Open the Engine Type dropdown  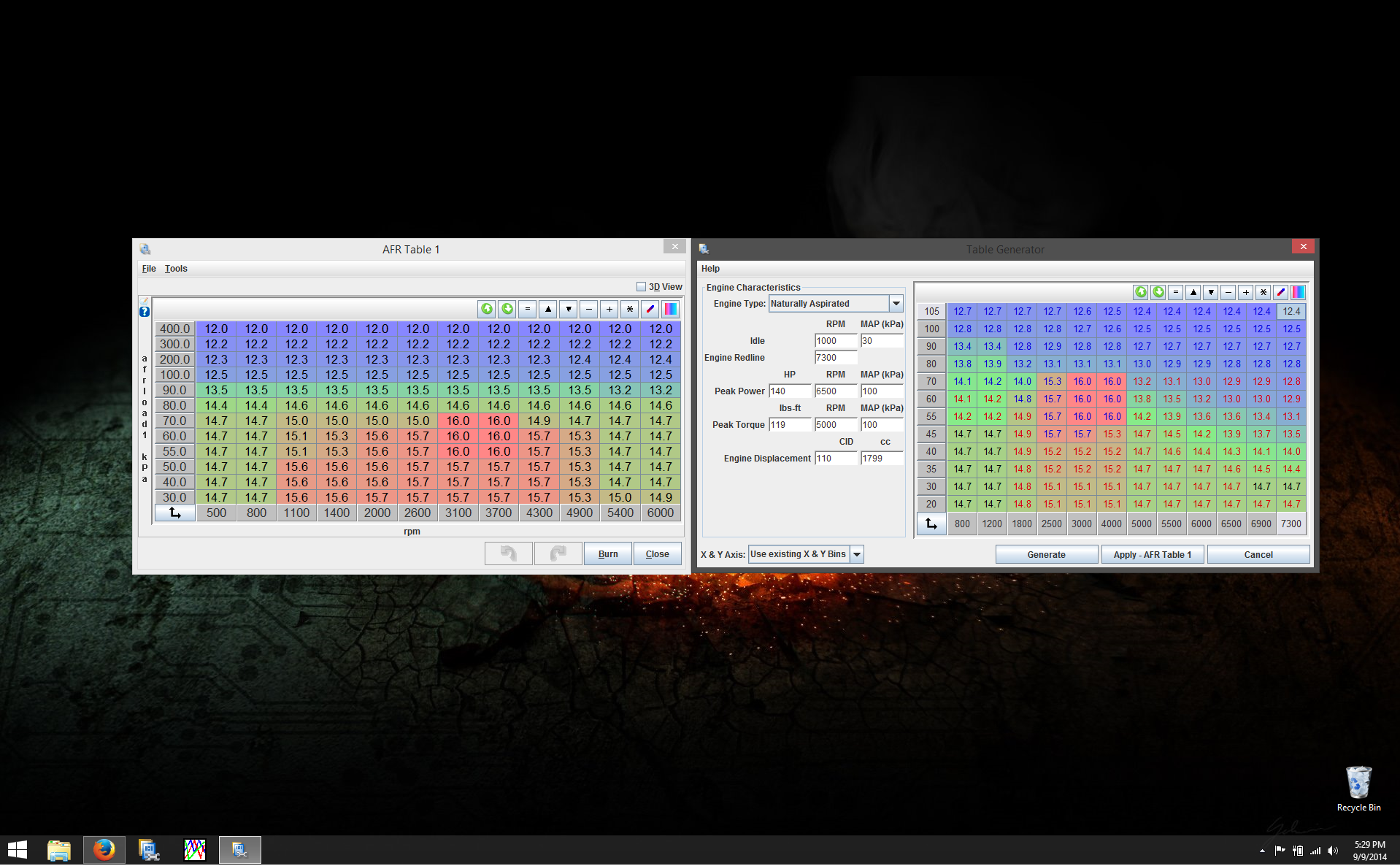pyautogui.click(x=896, y=303)
